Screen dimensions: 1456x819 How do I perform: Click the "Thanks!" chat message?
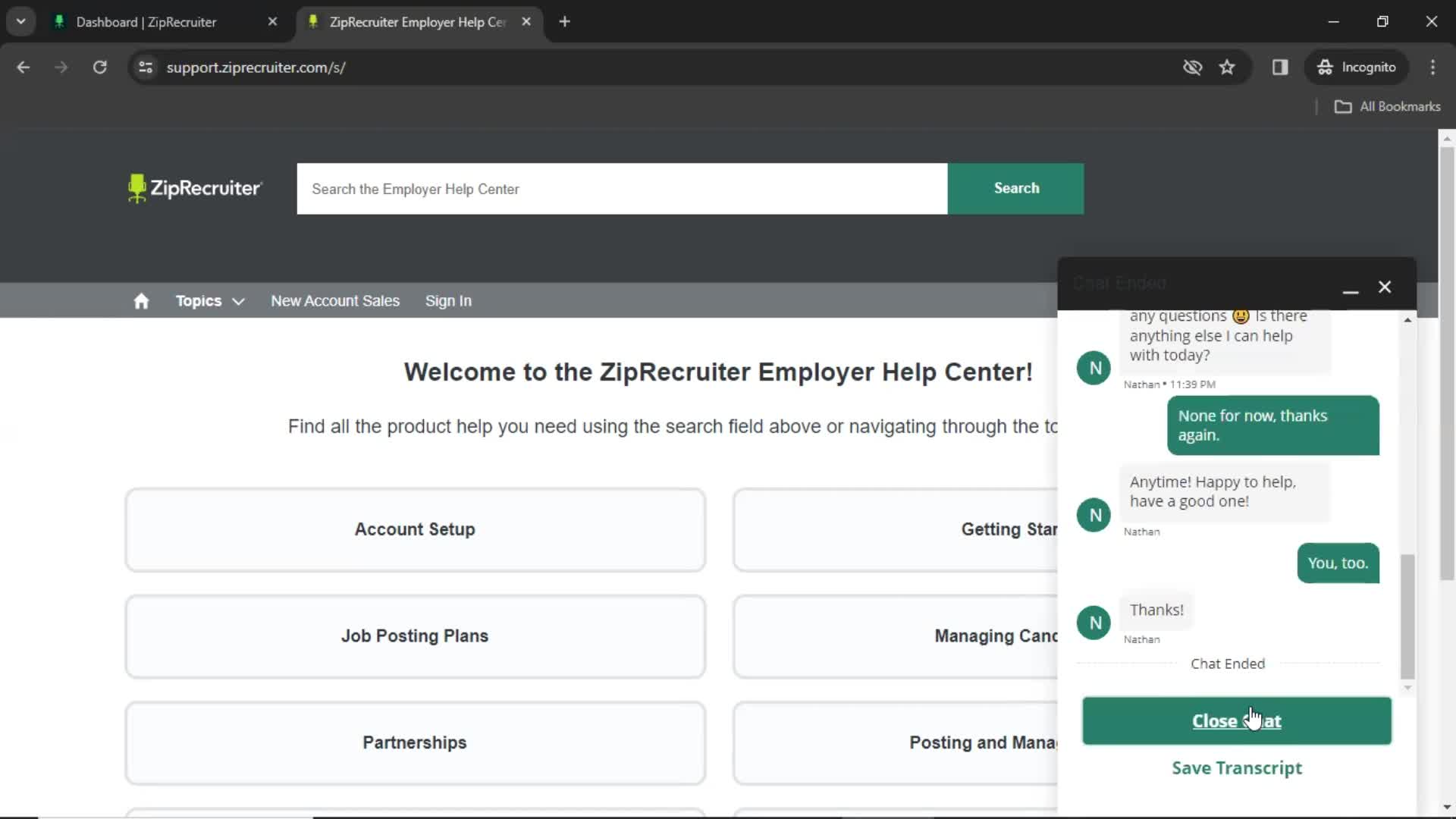1156,610
